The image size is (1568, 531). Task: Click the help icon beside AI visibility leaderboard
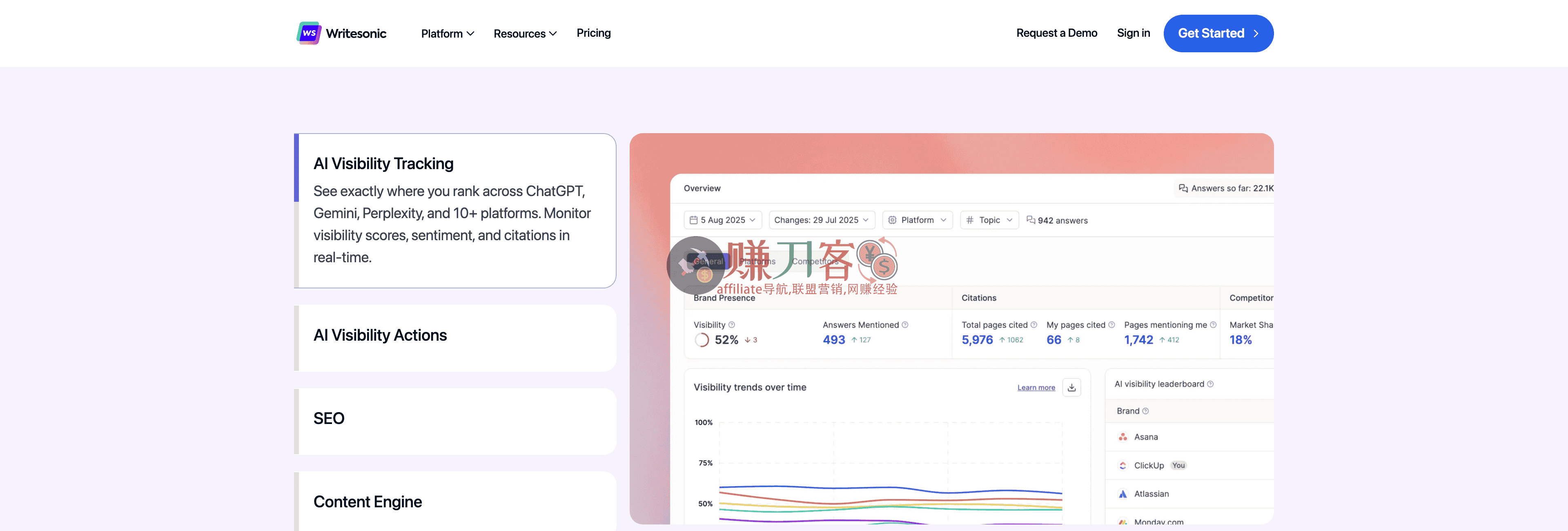tap(1210, 384)
